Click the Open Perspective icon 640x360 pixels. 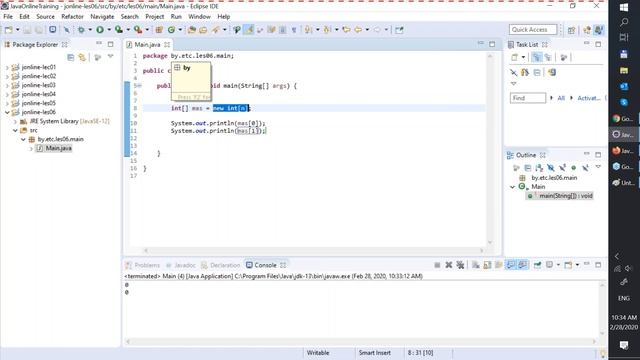pyautogui.click(x=571, y=30)
